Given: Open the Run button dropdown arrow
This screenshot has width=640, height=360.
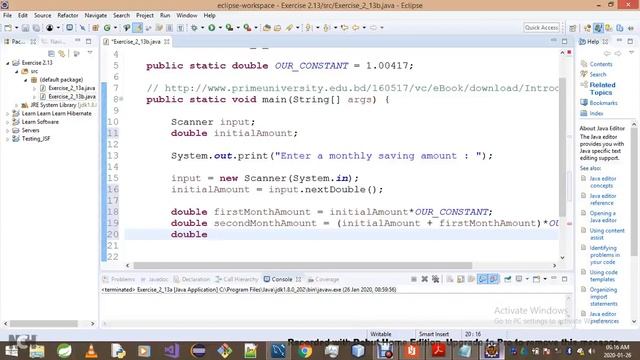Looking at the screenshot, I should click(220, 28).
